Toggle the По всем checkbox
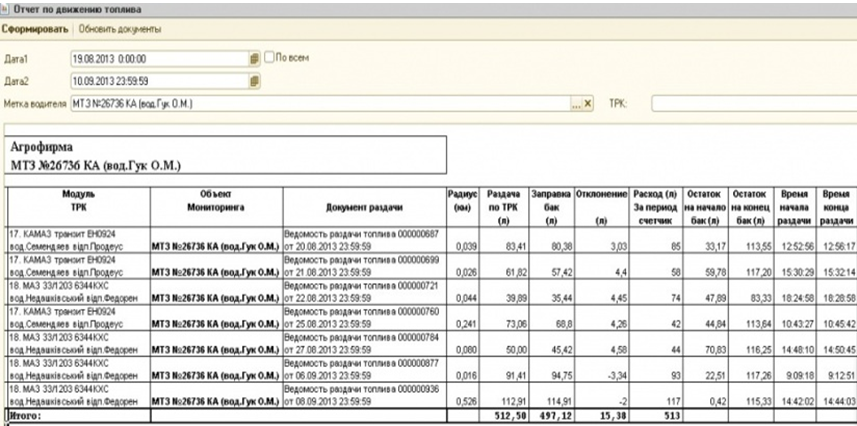This screenshot has width=857, height=426. tap(269, 58)
